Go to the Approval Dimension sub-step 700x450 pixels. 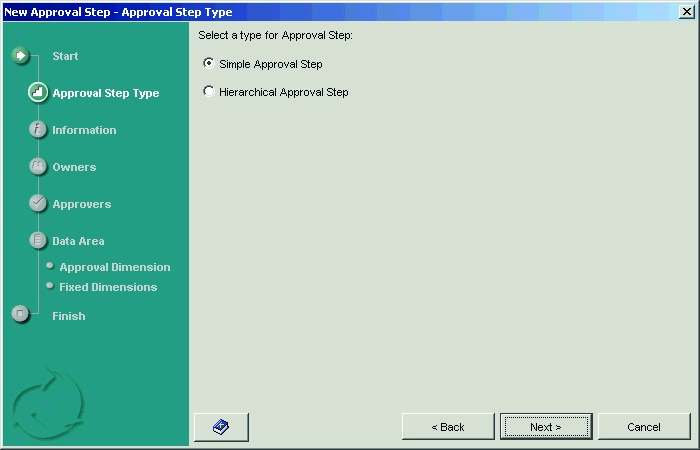114,267
